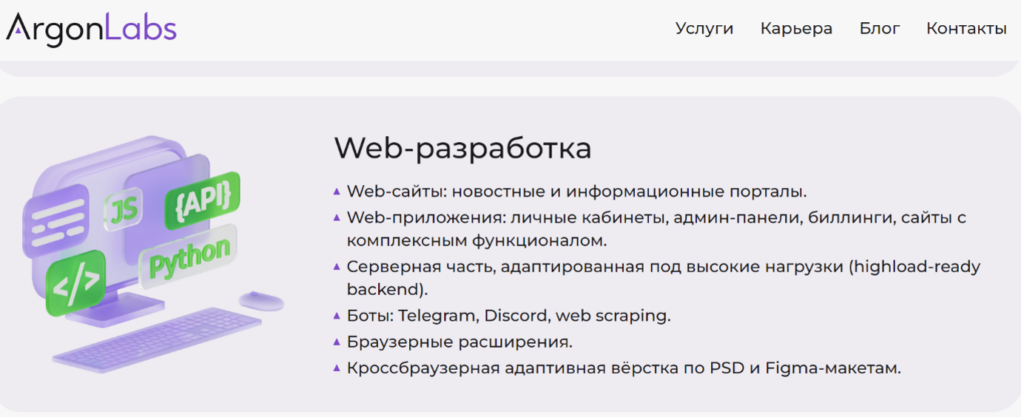Click the Кроссбраузерная адаптивная вёрстка line
1024x420 pixels.
(623, 368)
